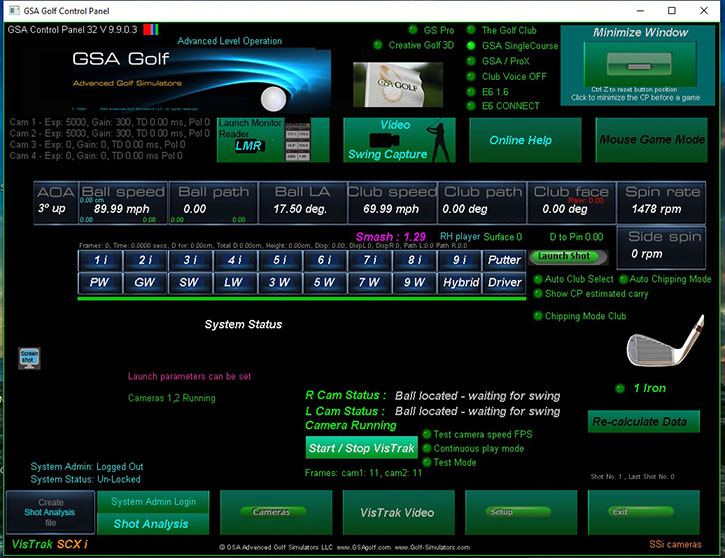Viewport: 725px width, 558px height.
Task: Select GSA SingleCourse option
Action: click(471, 46)
